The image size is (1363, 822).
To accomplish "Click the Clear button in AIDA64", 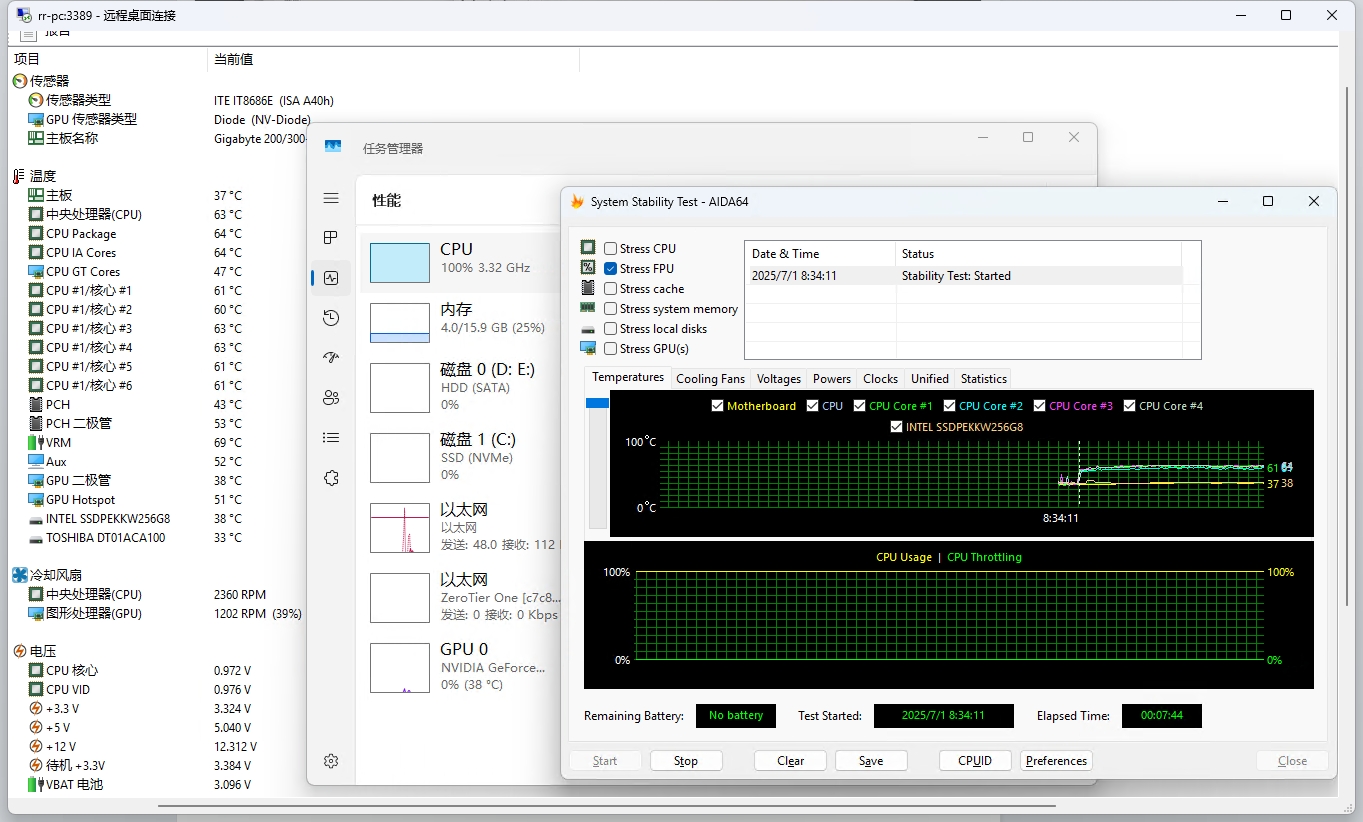I will [790, 761].
